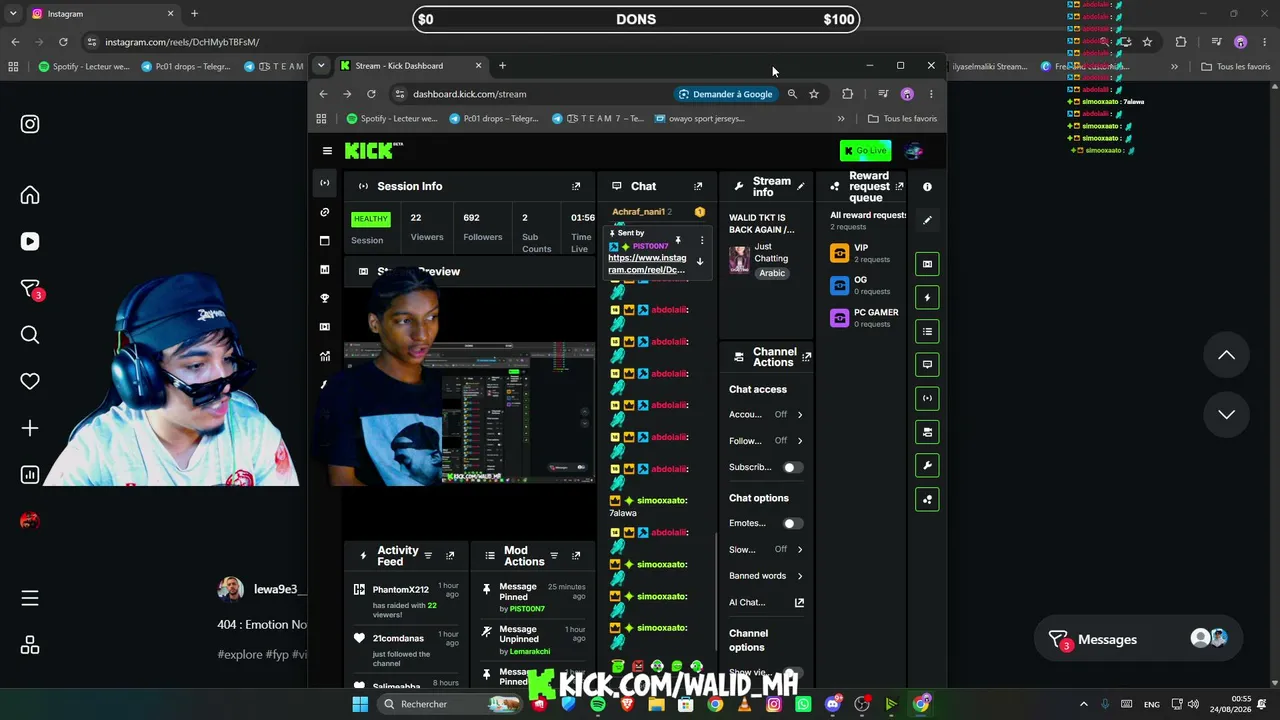Viewport: 1280px width, 720px height.
Task: Pop out the Chat panel
Action: pos(698,186)
